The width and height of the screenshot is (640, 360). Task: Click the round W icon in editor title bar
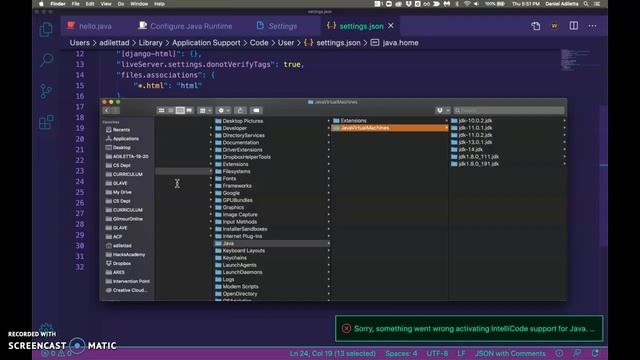pyautogui.click(x=554, y=26)
